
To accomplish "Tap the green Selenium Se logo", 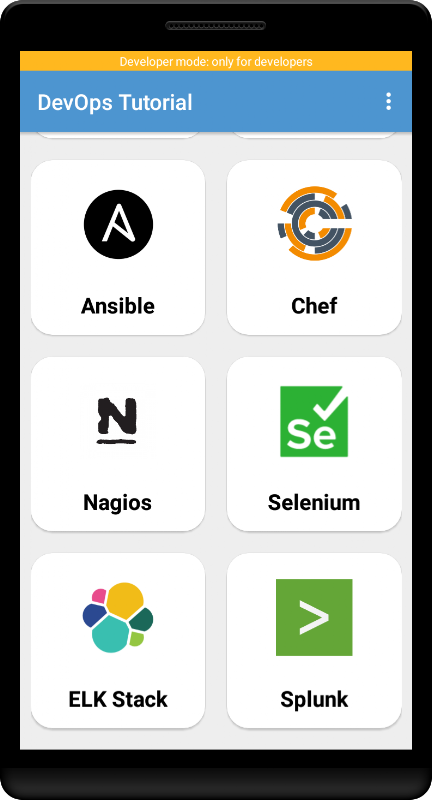I will coord(314,421).
